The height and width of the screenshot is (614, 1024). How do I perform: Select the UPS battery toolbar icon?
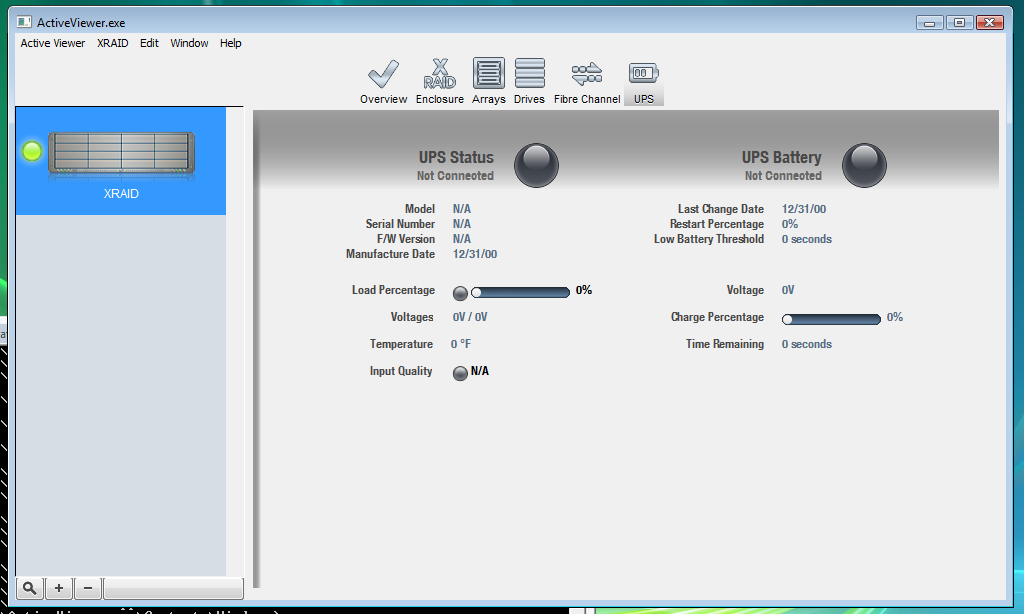pos(643,75)
